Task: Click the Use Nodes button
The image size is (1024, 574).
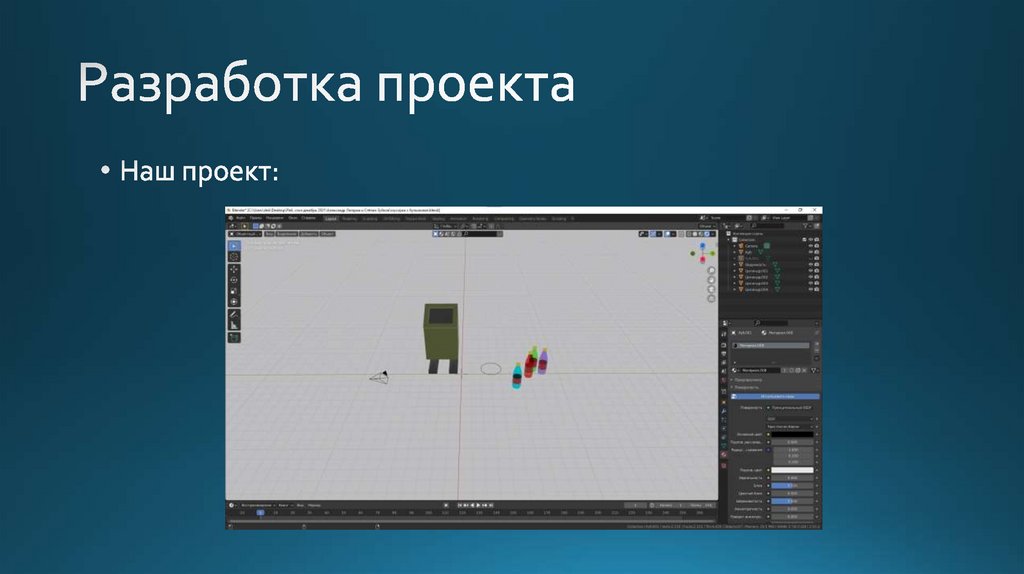Action: (x=775, y=396)
